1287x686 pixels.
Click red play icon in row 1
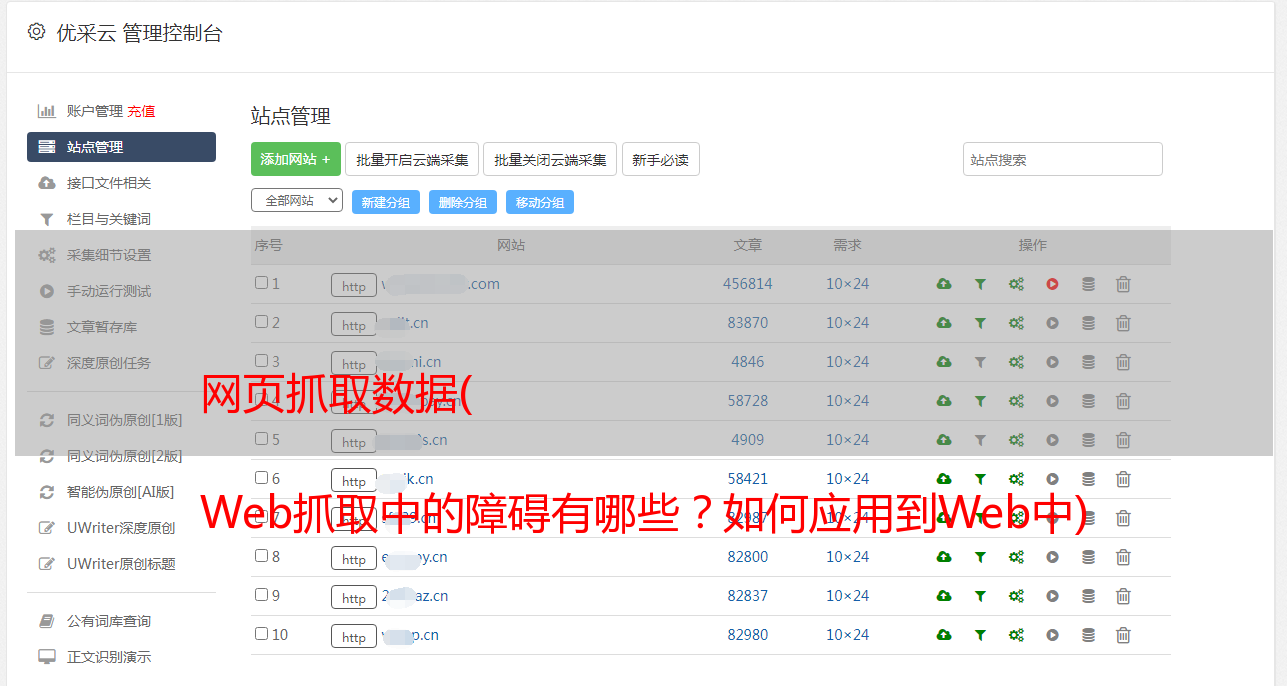pyautogui.click(x=1052, y=284)
